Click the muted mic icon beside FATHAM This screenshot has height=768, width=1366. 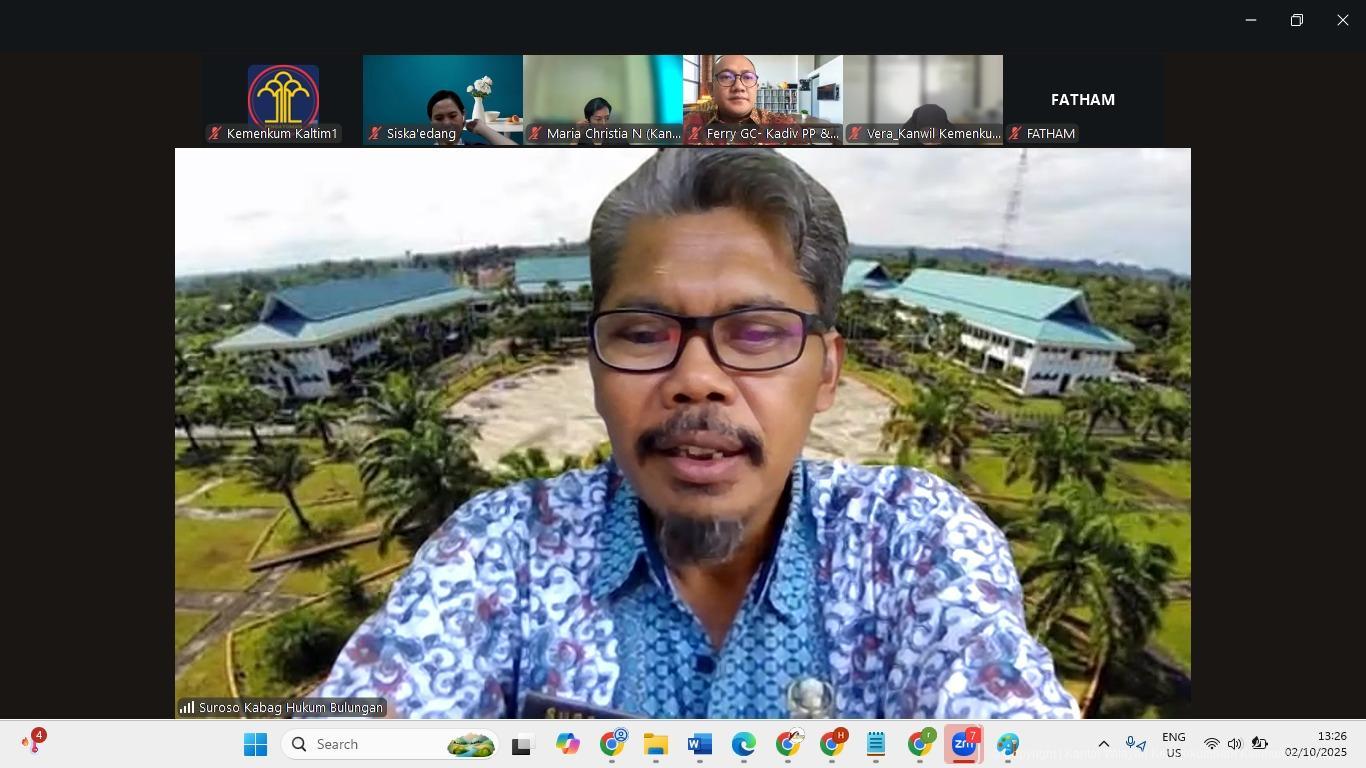tap(1015, 134)
